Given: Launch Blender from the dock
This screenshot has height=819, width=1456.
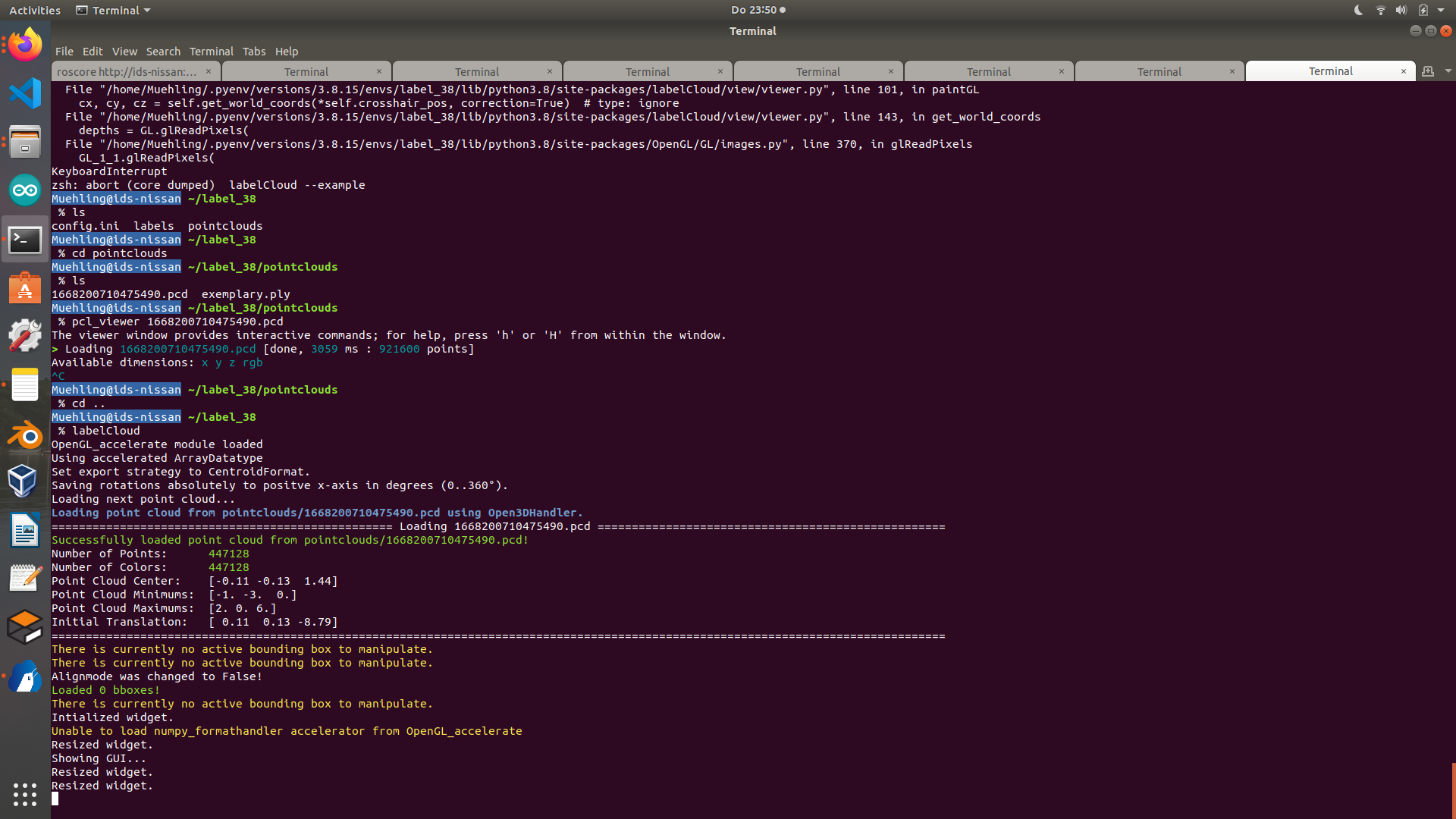Looking at the screenshot, I should point(25,432).
